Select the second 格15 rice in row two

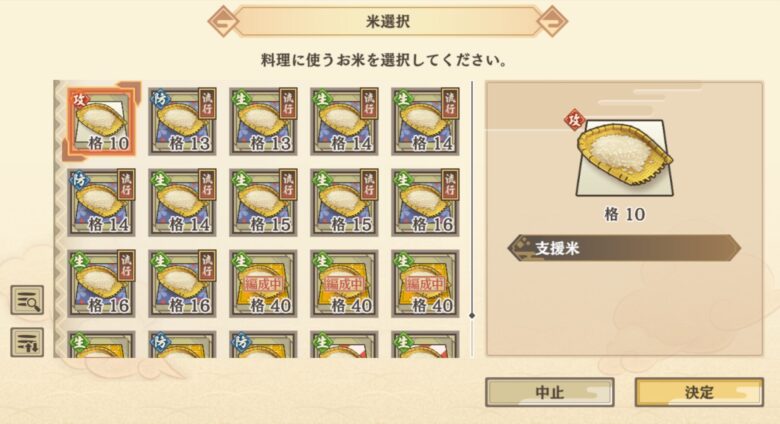344,202
